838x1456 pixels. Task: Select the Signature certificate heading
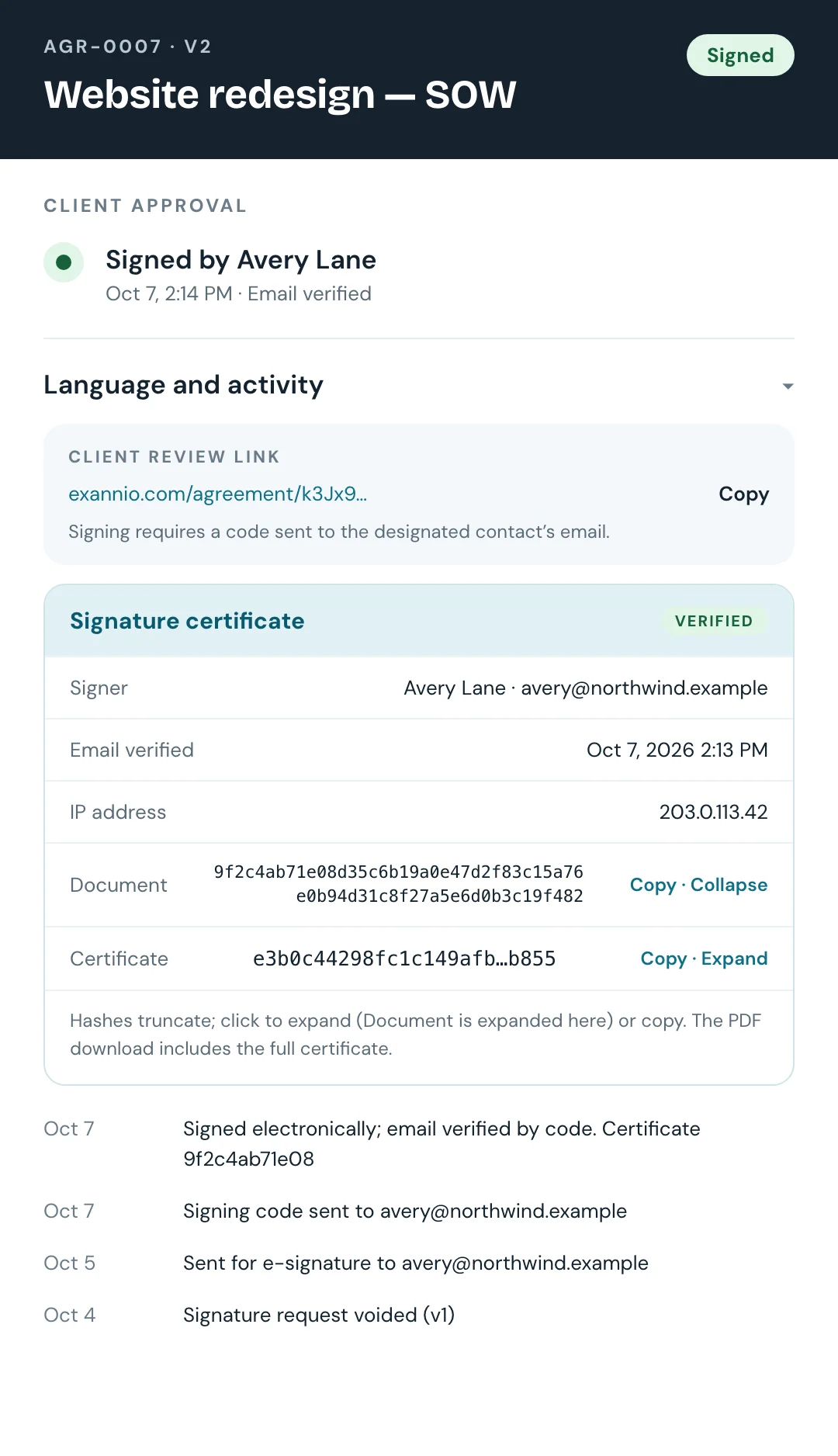tap(187, 621)
